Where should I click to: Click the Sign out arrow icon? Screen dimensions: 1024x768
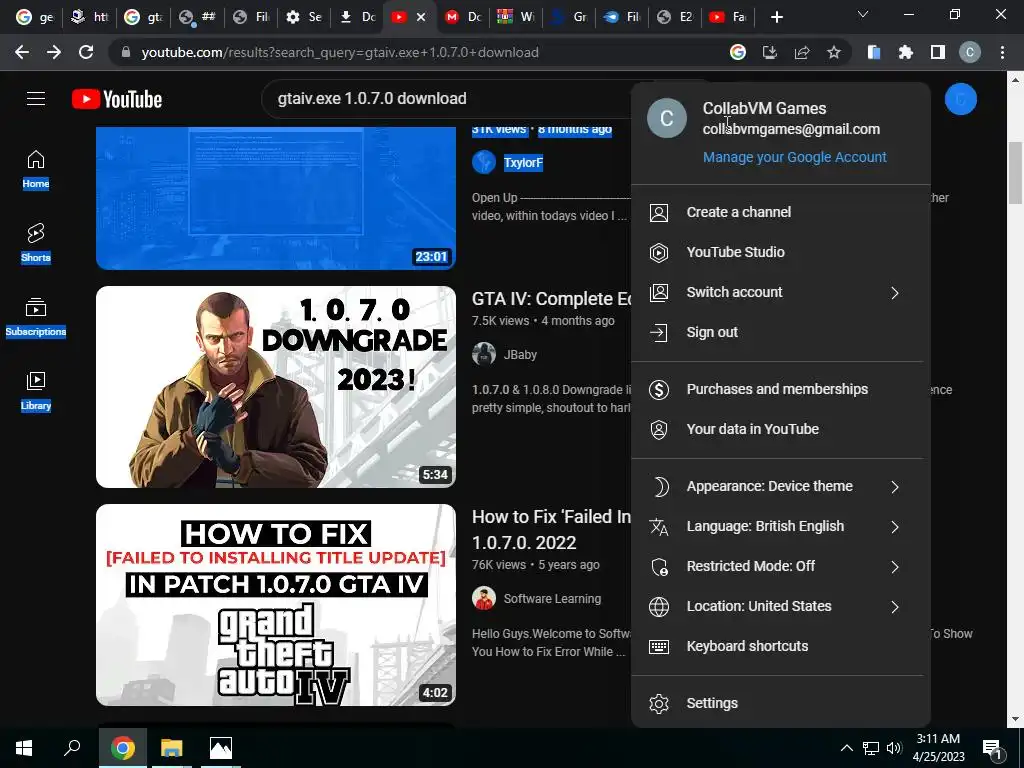pos(659,332)
